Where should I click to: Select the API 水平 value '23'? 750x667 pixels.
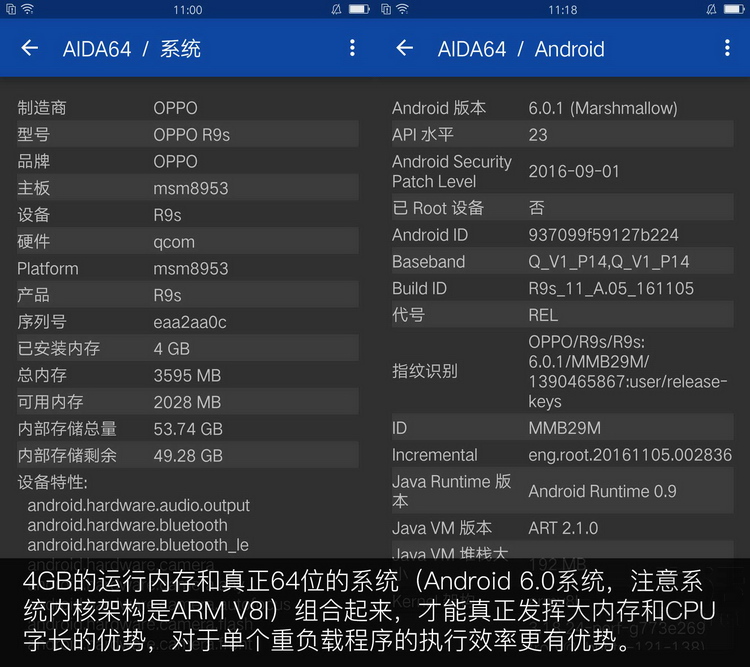tap(538, 135)
